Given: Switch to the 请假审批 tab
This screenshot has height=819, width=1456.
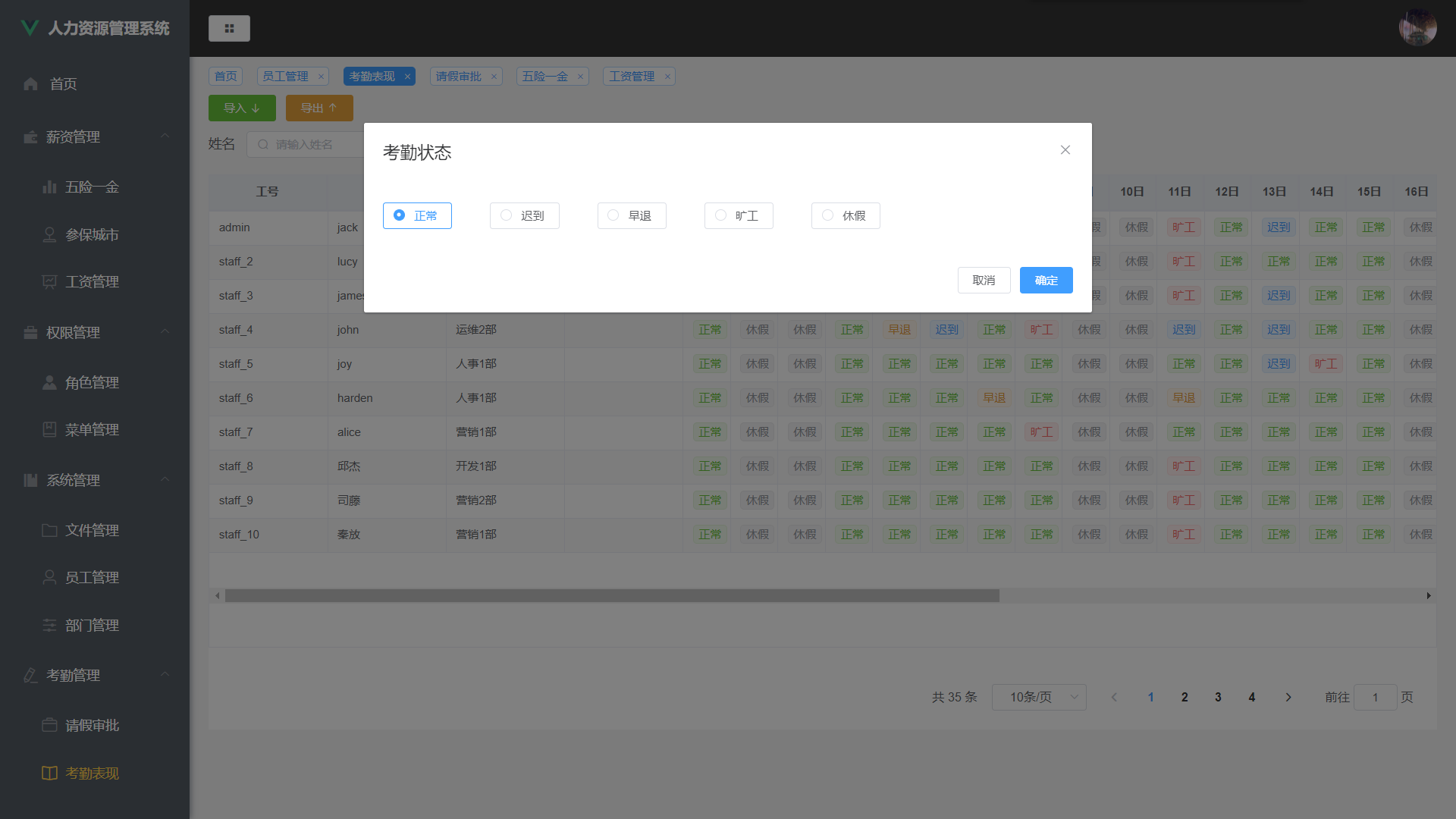Looking at the screenshot, I should [458, 77].
